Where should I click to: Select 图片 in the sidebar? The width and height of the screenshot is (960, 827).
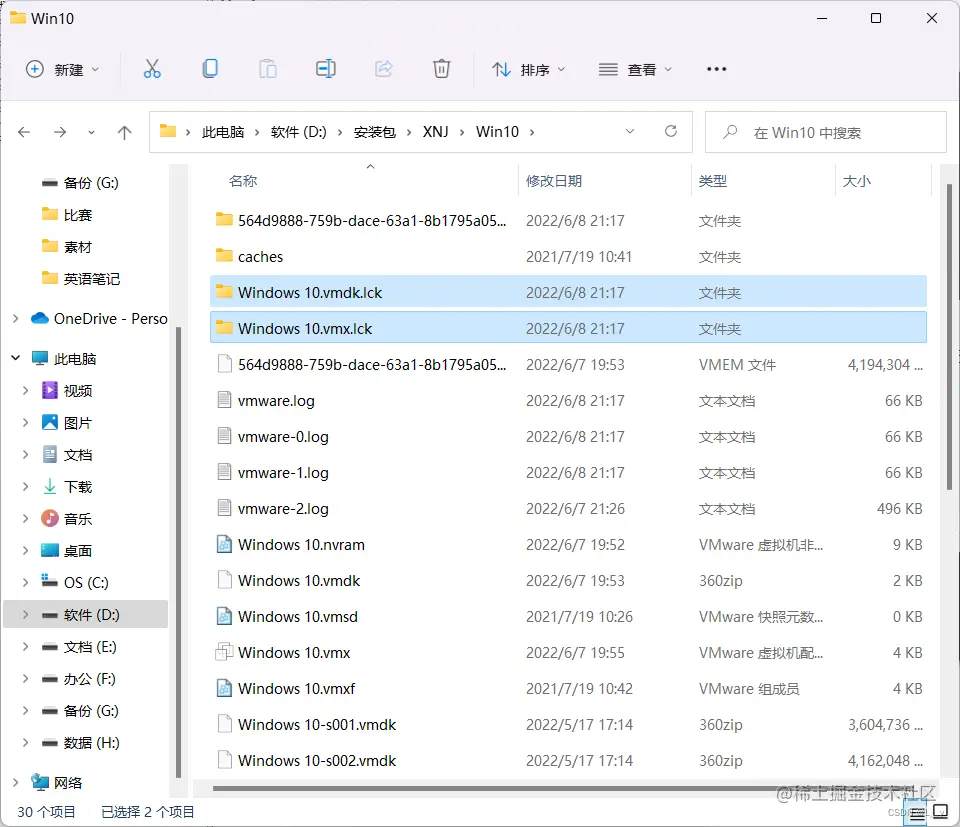pyautogui.click(x=77, y=422)
